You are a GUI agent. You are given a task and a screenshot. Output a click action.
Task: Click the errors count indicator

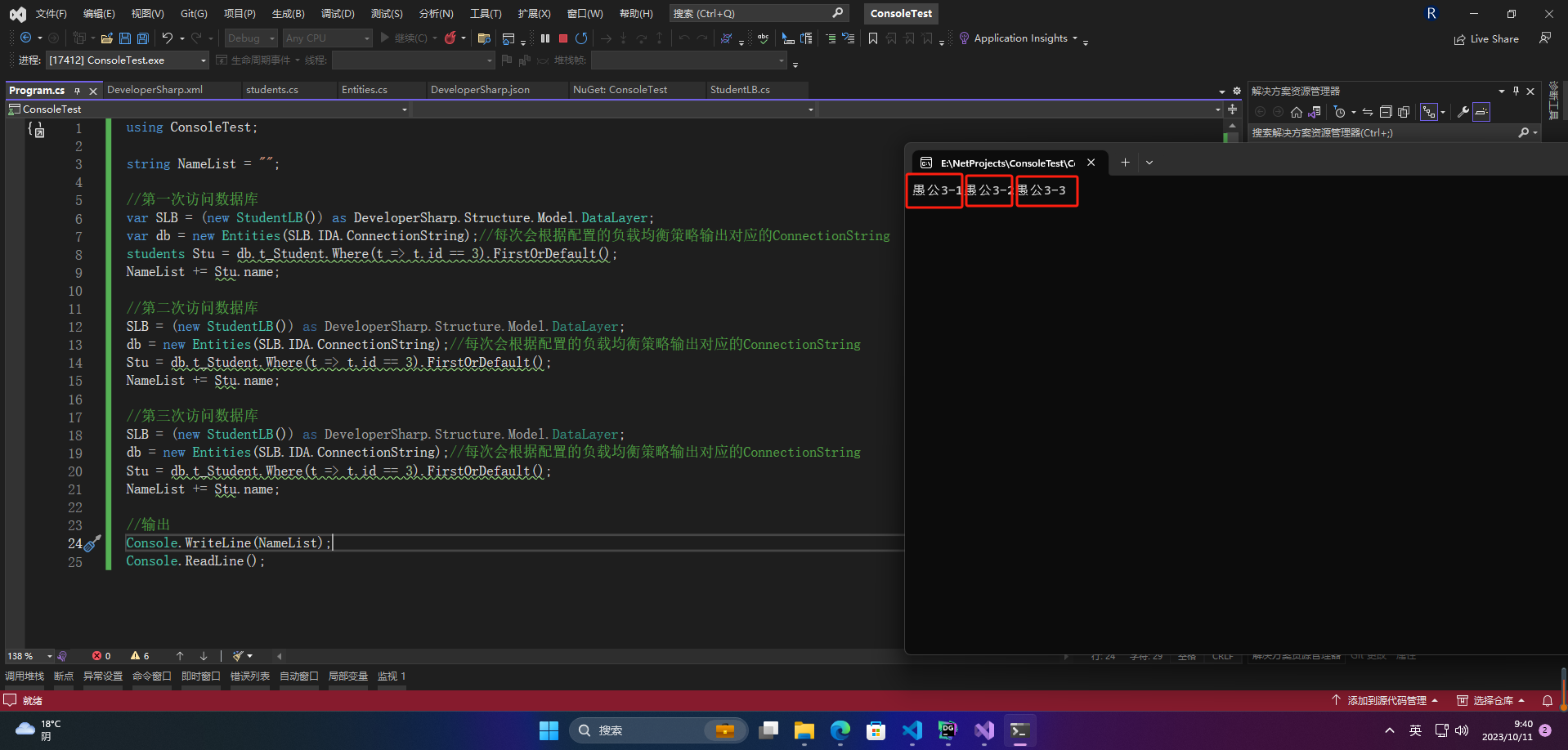click(101, 656)
